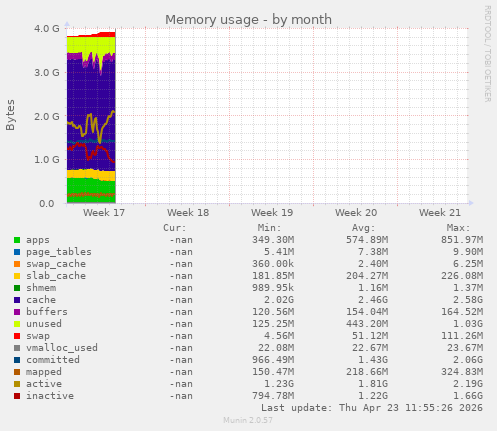Image resolution: width=497 pixels, height=431 pixels.
Task: Click the 'slab_cache' legend label
Action: [x=56, y=276]
